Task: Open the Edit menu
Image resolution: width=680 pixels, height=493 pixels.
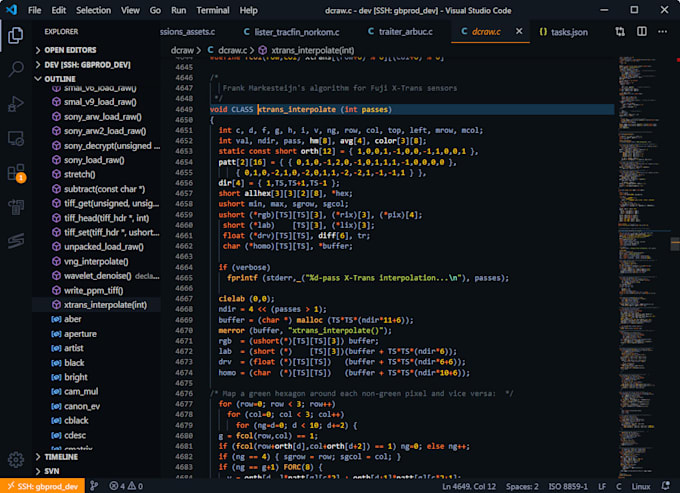Action: (59, 10)
